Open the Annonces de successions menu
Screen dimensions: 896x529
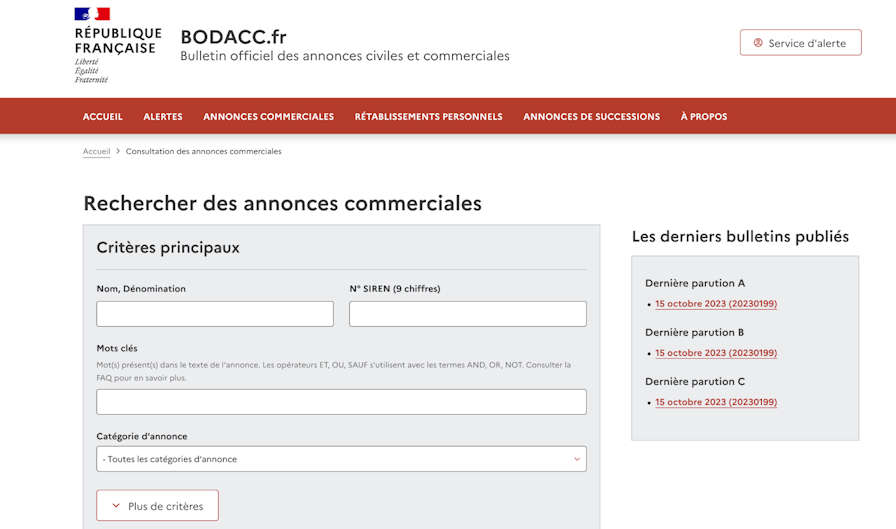click(x=591, y=117)
